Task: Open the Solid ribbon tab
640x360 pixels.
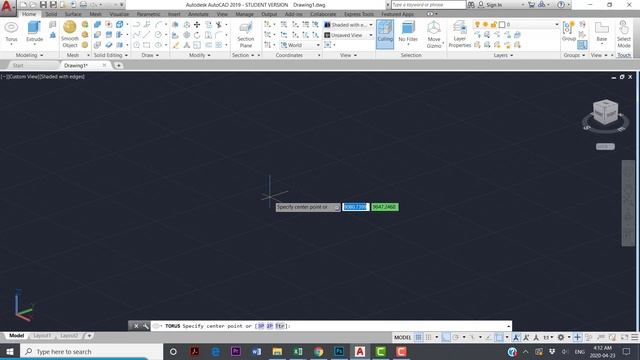Action: pyautogui.click(x=51, y=14)
